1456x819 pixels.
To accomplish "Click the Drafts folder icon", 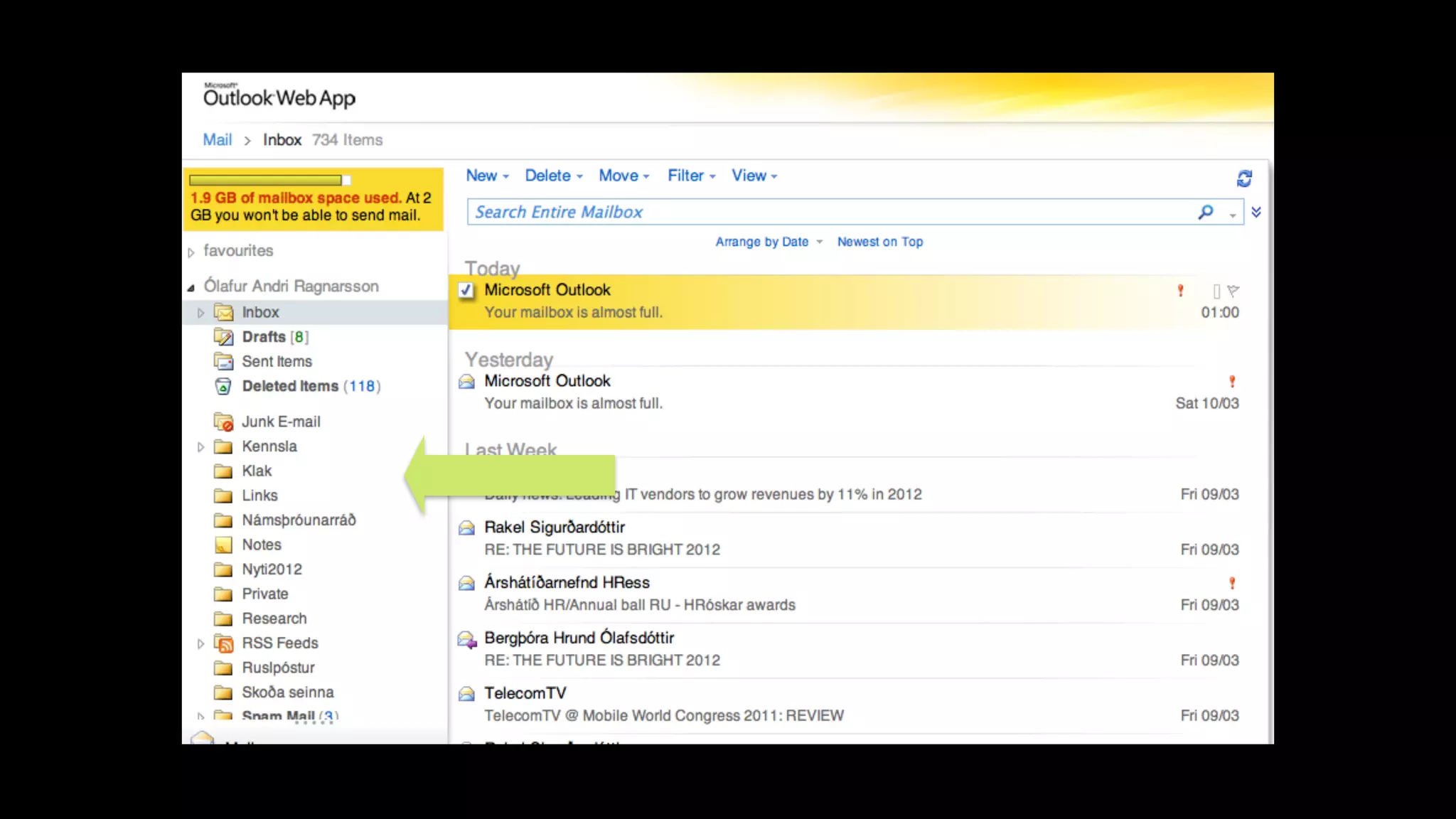I will click(x=223, y=337).
